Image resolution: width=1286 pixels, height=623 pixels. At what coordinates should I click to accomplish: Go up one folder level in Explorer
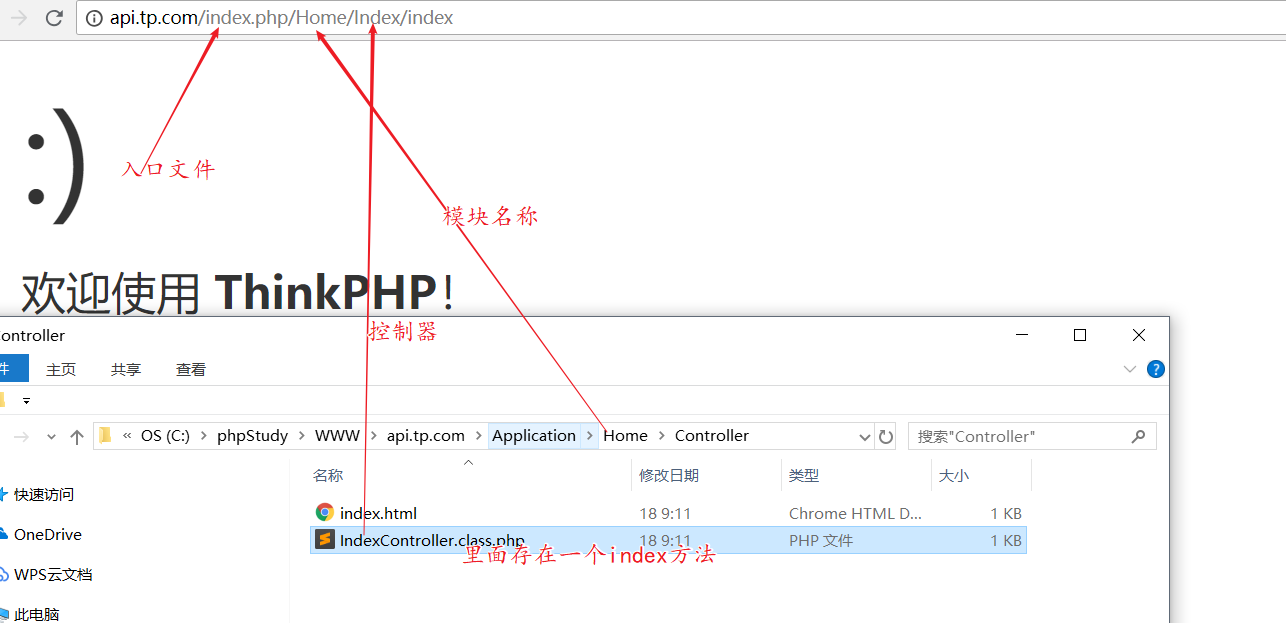point(77,437)
